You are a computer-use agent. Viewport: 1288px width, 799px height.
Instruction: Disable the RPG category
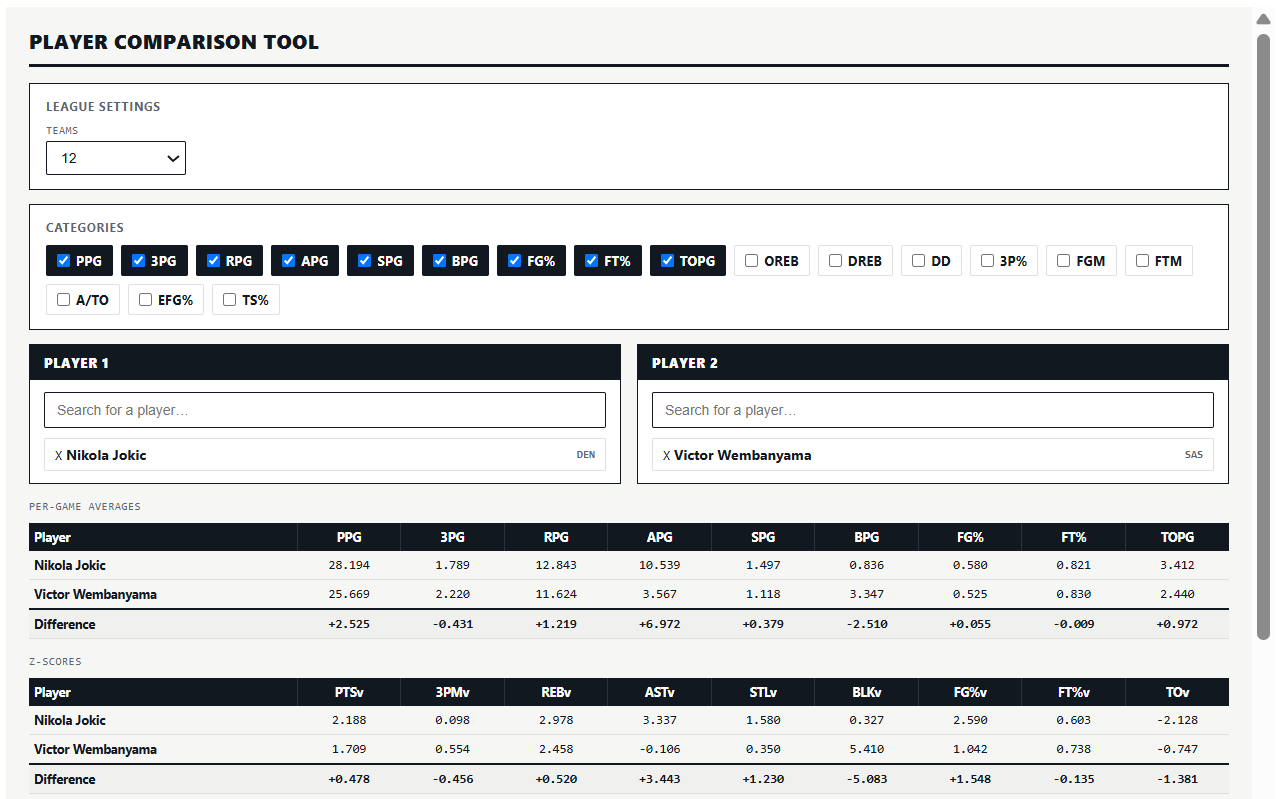(x=214, y=261)
